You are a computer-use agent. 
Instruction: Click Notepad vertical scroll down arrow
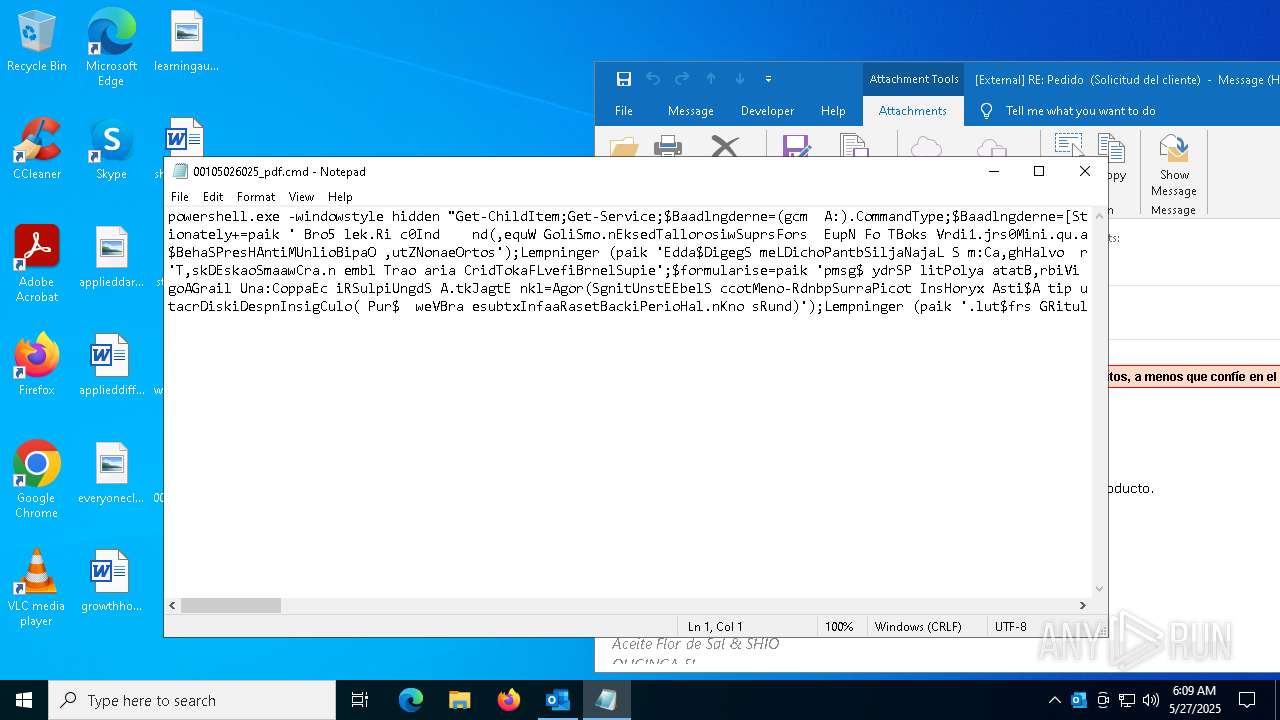(x=1100, y=589)
